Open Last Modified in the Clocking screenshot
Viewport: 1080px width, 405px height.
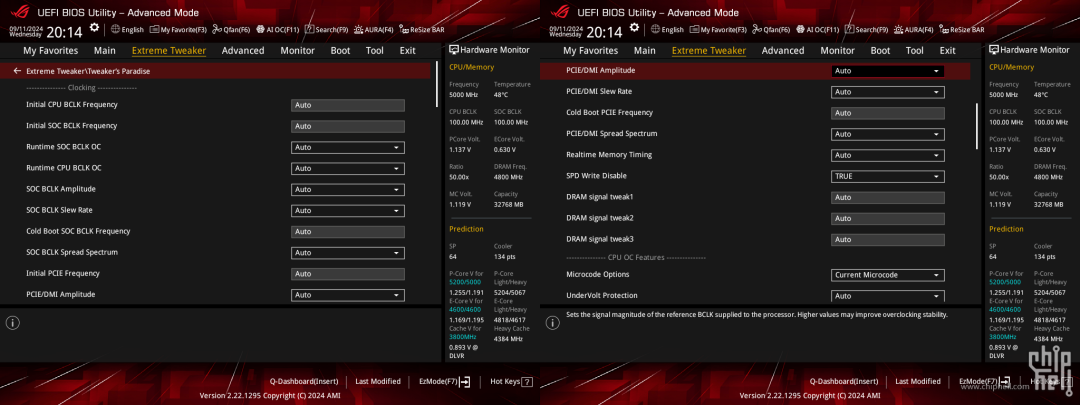pos(378,381)
